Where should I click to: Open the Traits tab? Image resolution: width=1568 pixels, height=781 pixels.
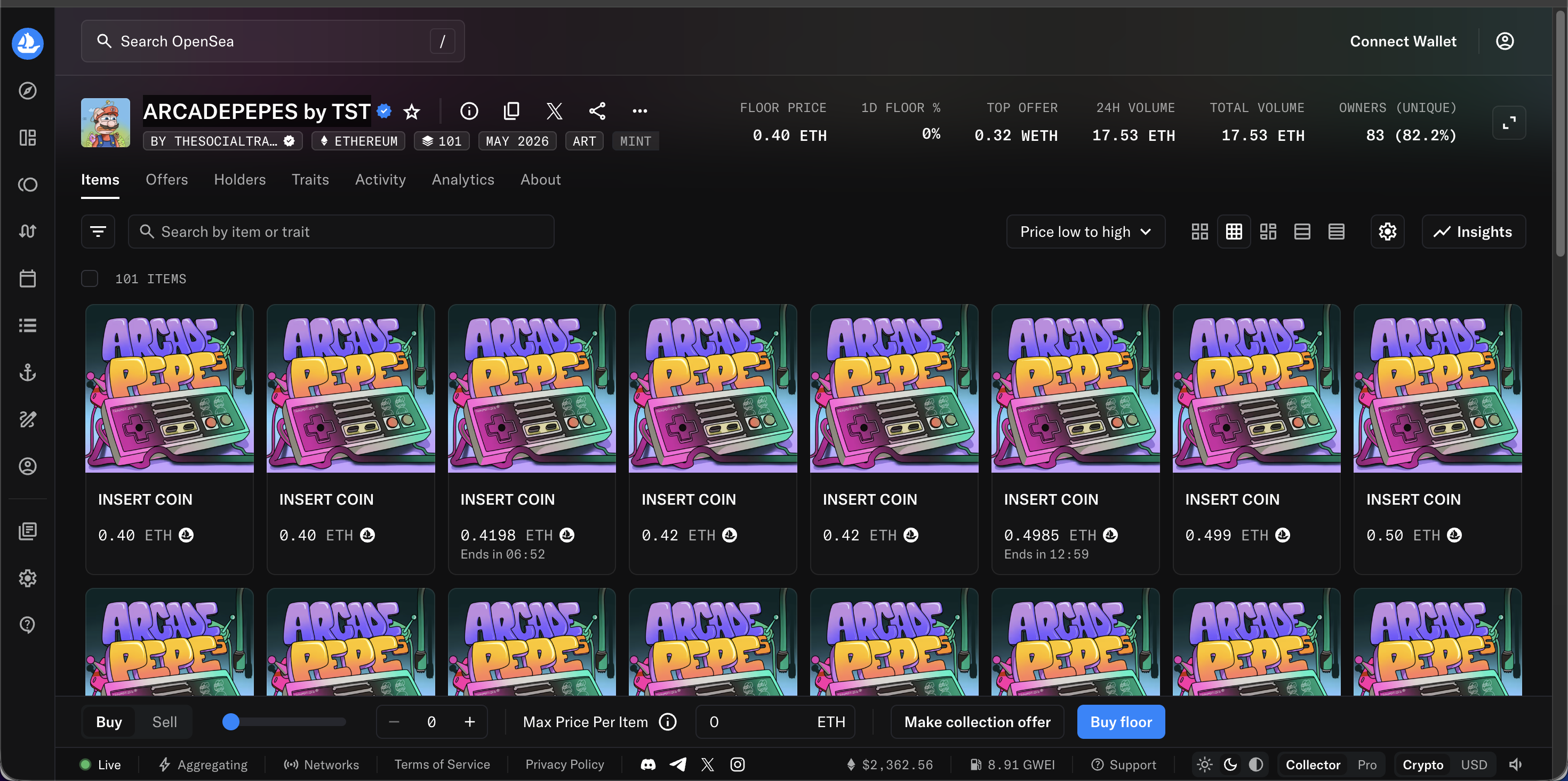[x=310, y=180]
